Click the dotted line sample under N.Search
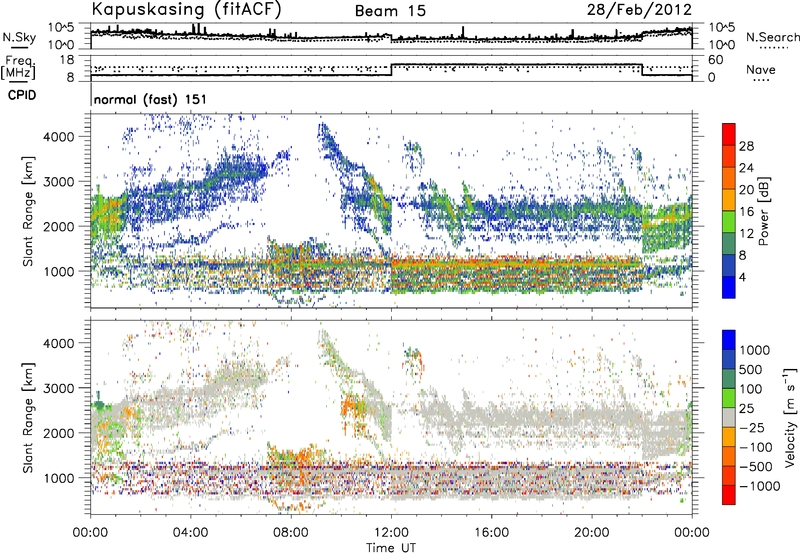The width and height of the screenshot is (800, 554). click(772, 47)
